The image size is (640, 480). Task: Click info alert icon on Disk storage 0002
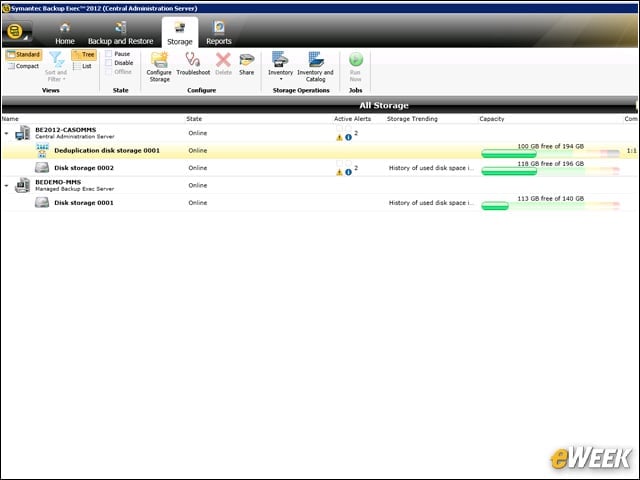click(x=348, y=172)
